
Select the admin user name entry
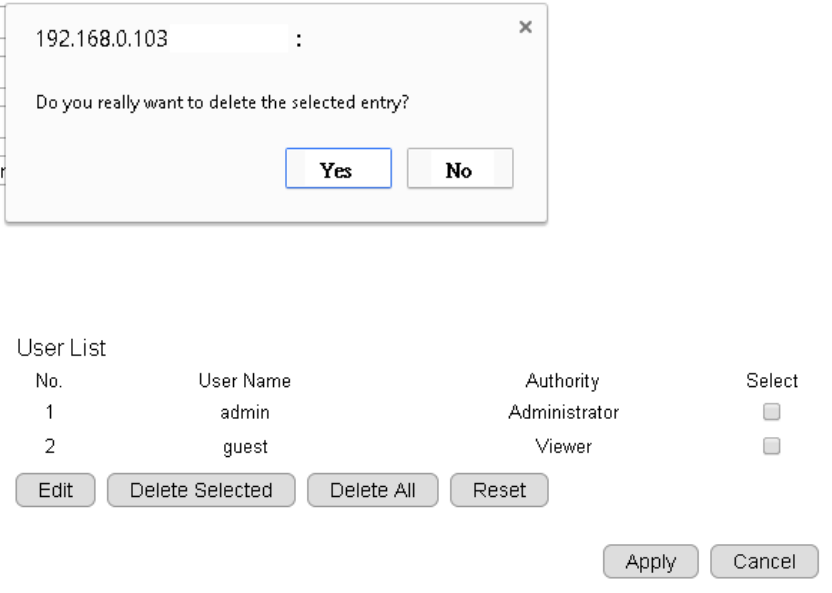click(x=245, y=412)
